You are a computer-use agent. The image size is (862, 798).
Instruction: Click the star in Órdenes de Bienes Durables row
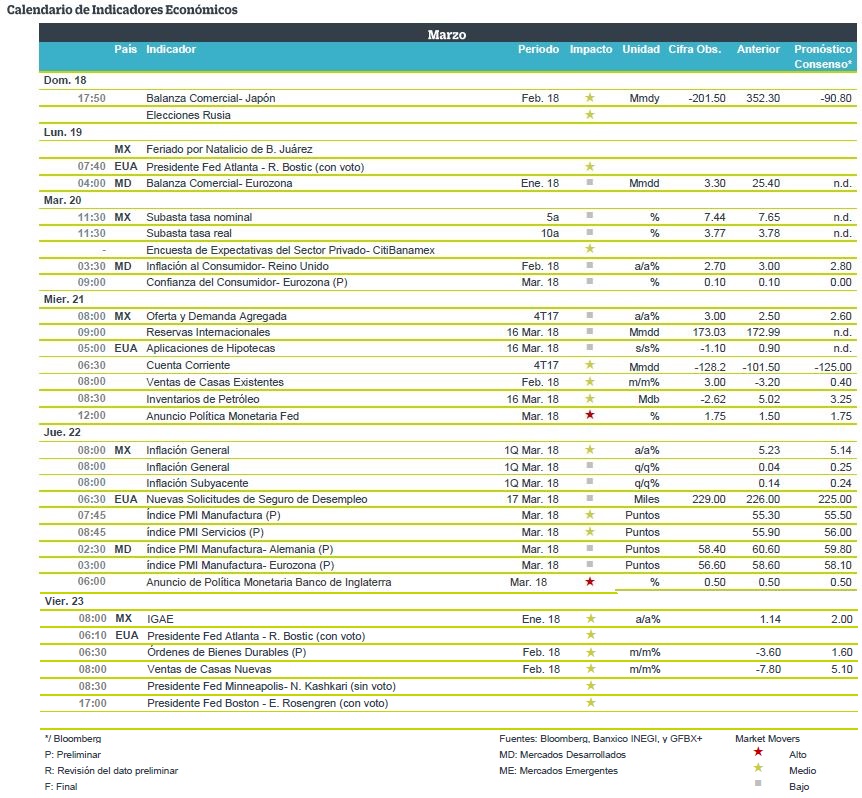tap(591, 652)
